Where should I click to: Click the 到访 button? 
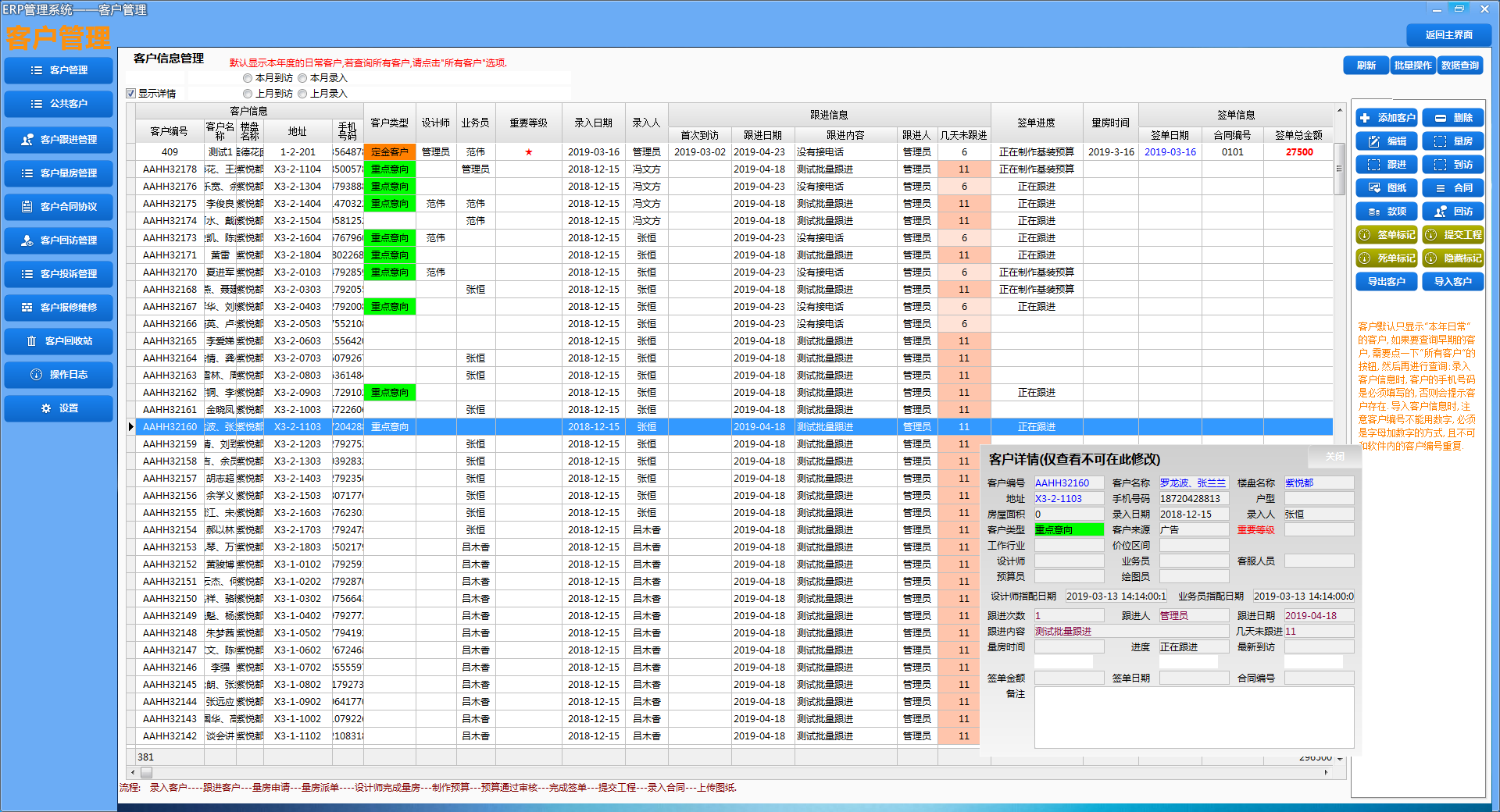1453,165
